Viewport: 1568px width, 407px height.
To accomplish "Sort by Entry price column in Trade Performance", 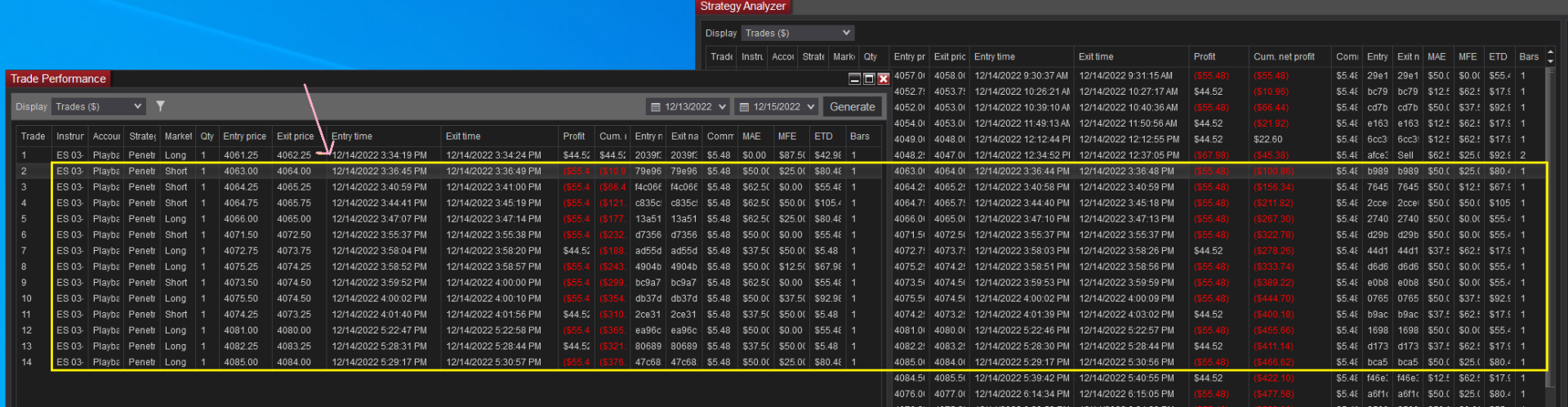I will point(245,136).
